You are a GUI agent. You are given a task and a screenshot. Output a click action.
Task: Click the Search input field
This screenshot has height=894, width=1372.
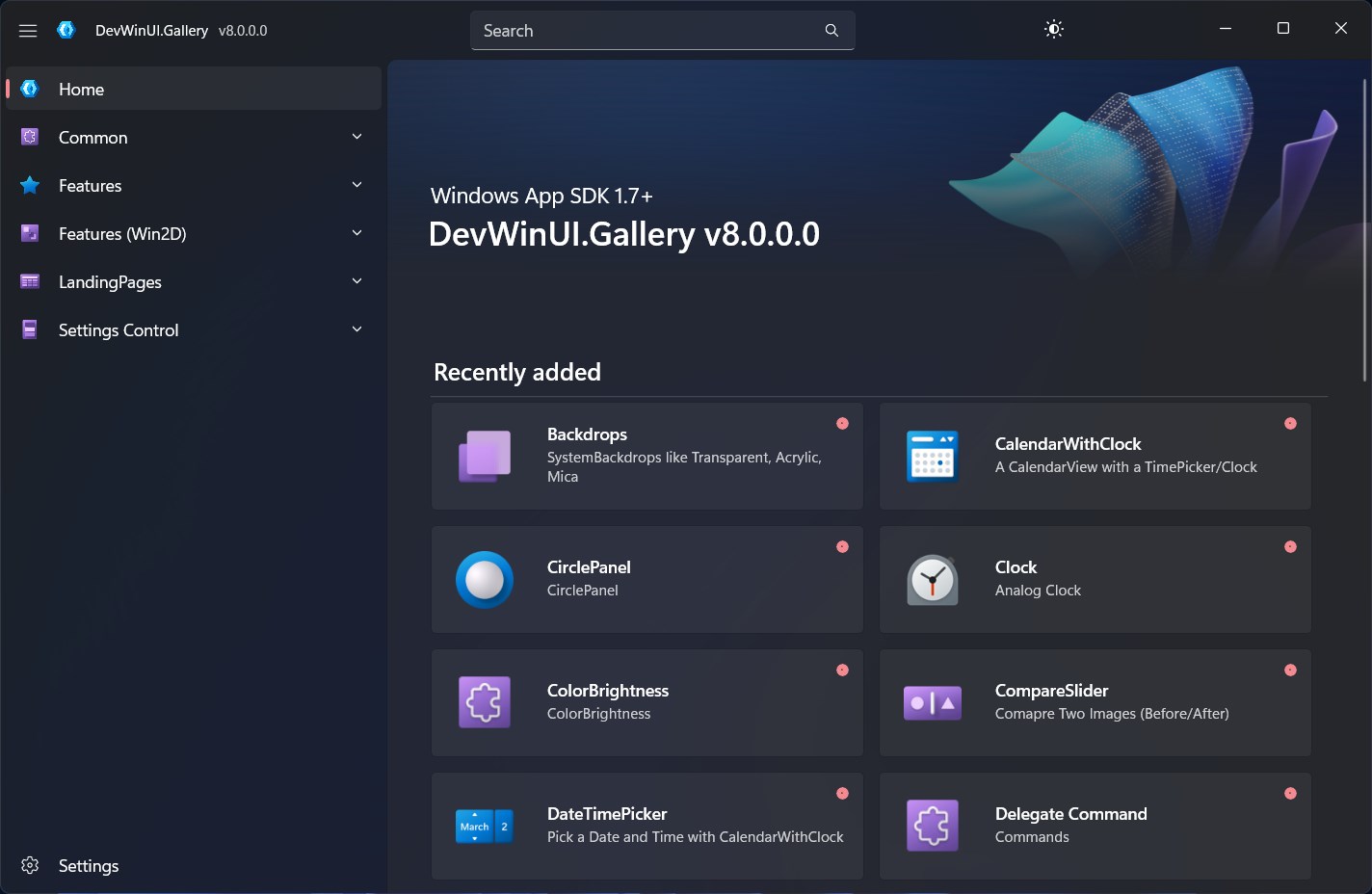point(662,31)
